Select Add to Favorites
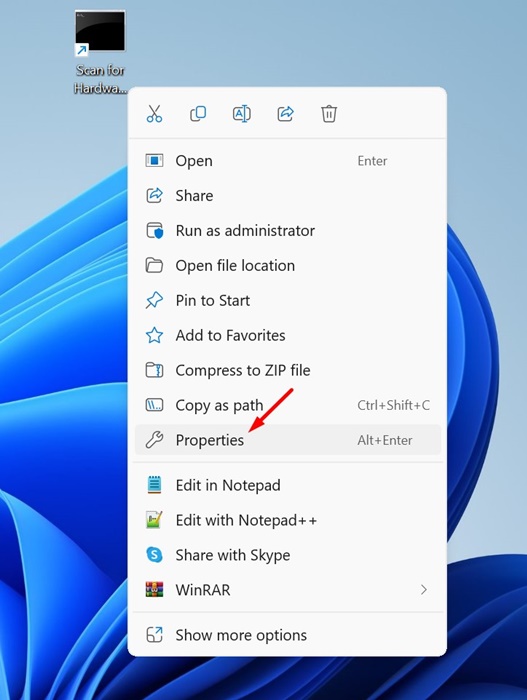The height and width of the screenshot is (700, 527). coord(288,335)
